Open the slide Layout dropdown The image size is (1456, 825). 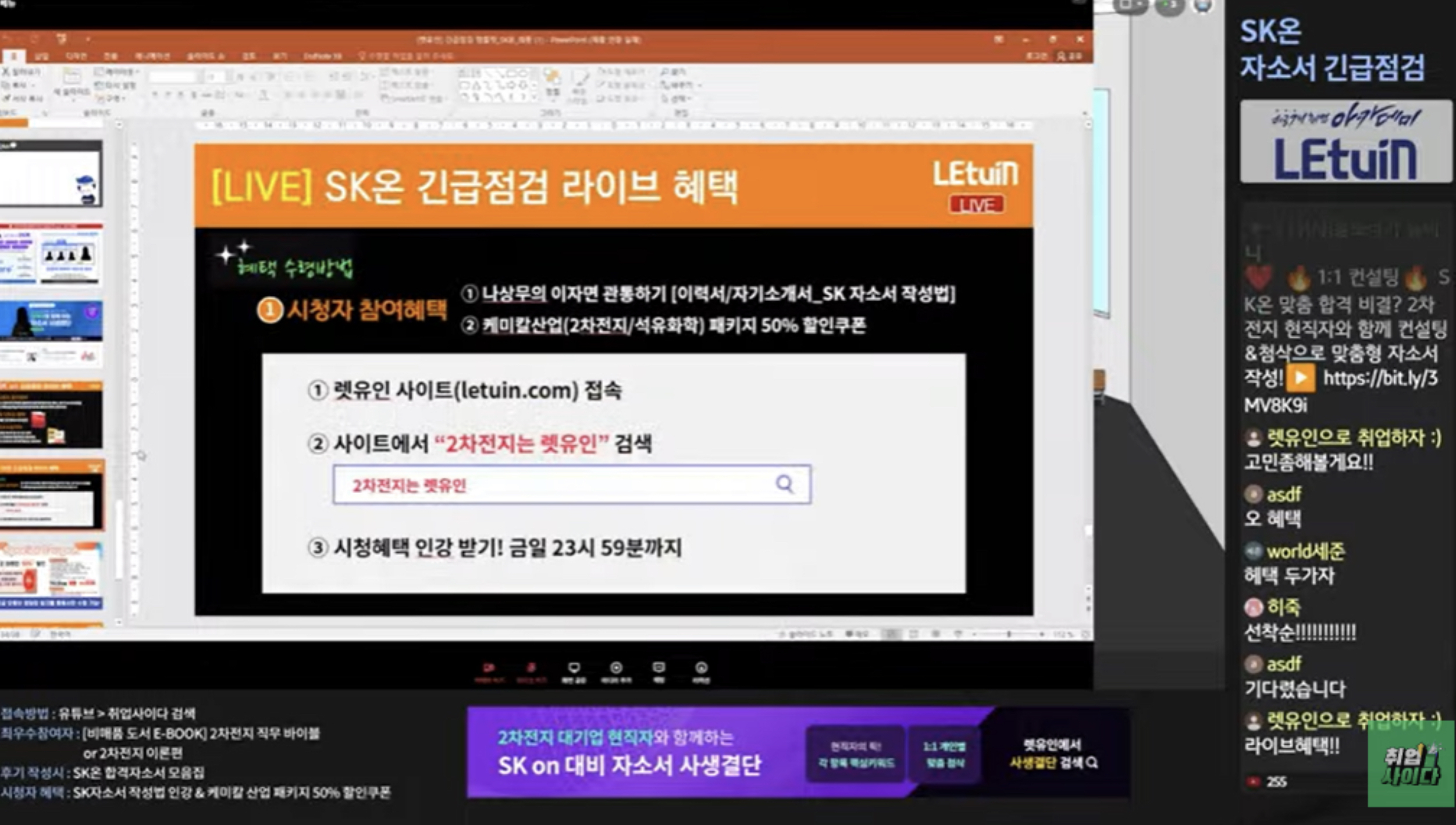[116, 72]
